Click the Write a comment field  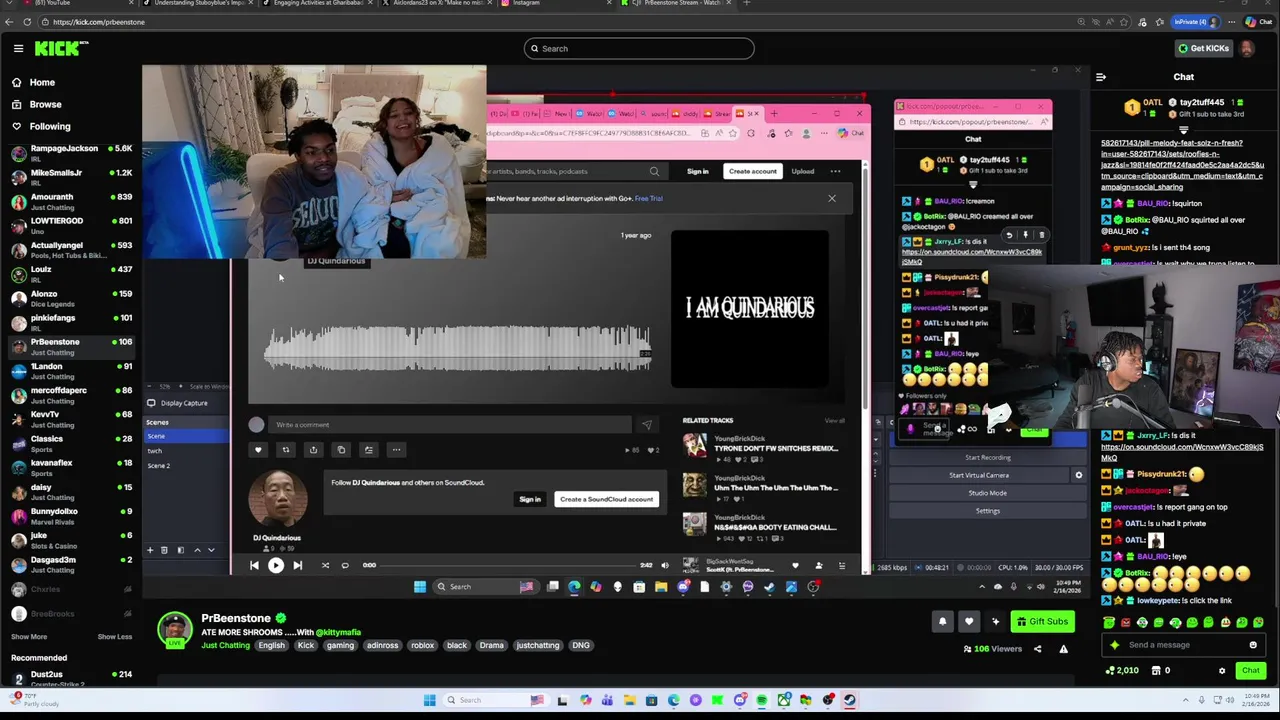450,425
